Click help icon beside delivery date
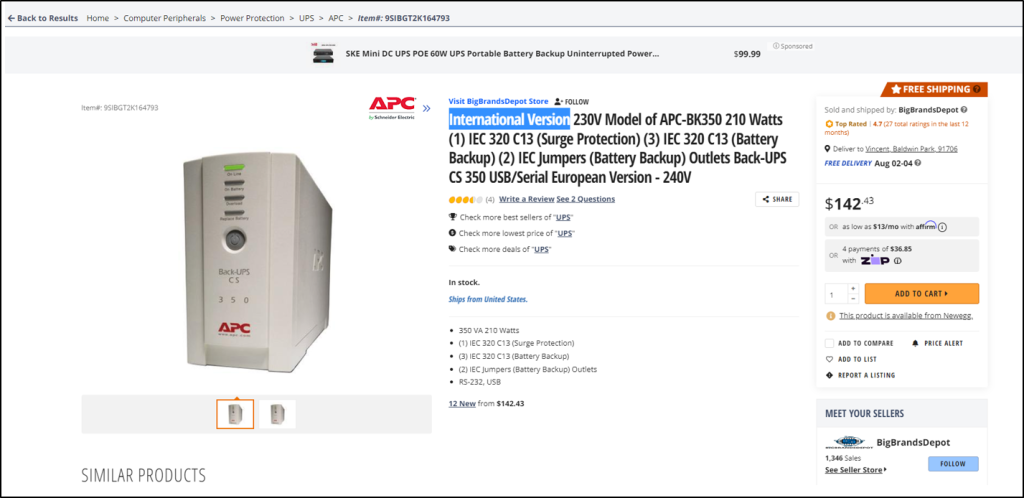Image resolution: width=1024 pixels, height=498 pixels. (x=918, y=163)
